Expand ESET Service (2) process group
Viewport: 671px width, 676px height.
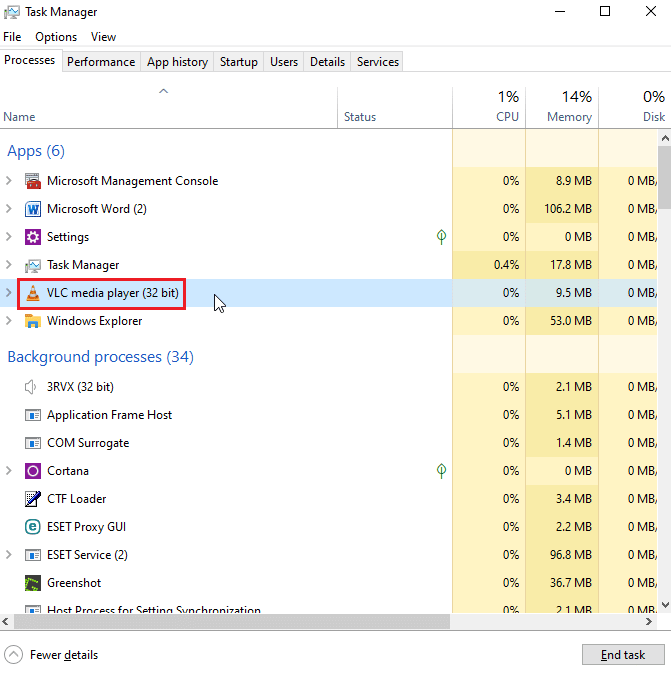9,555
